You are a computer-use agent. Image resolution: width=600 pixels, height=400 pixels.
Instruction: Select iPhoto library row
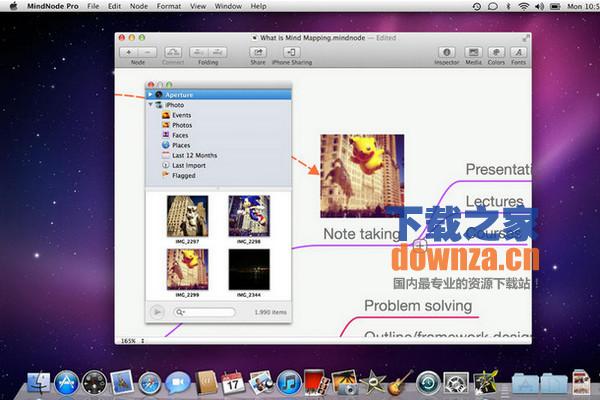coord(218,105)
